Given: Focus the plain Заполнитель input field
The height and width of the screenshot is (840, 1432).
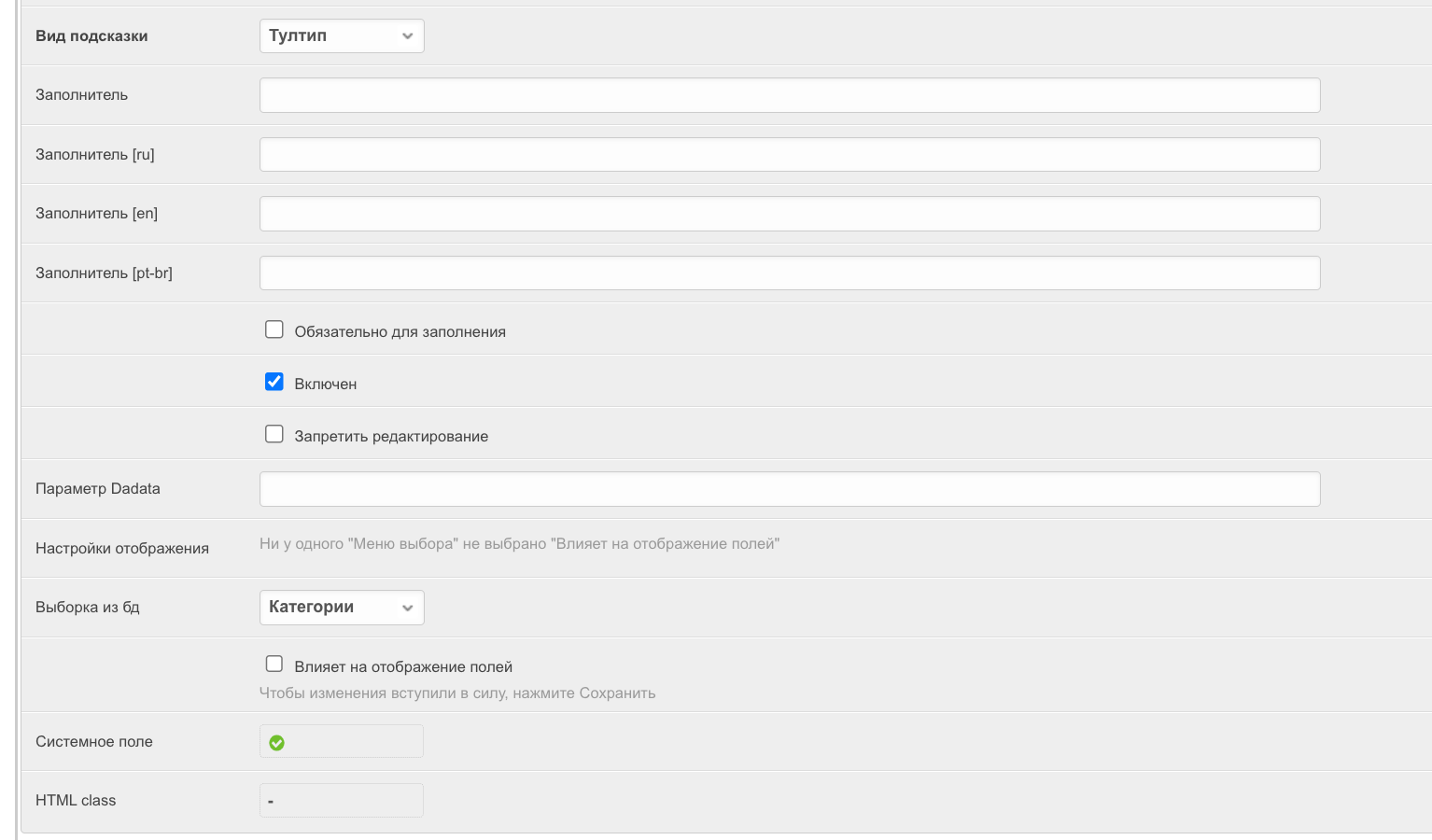Looking at the screenshot, I should pyautogui.click(x=789, y=95).
